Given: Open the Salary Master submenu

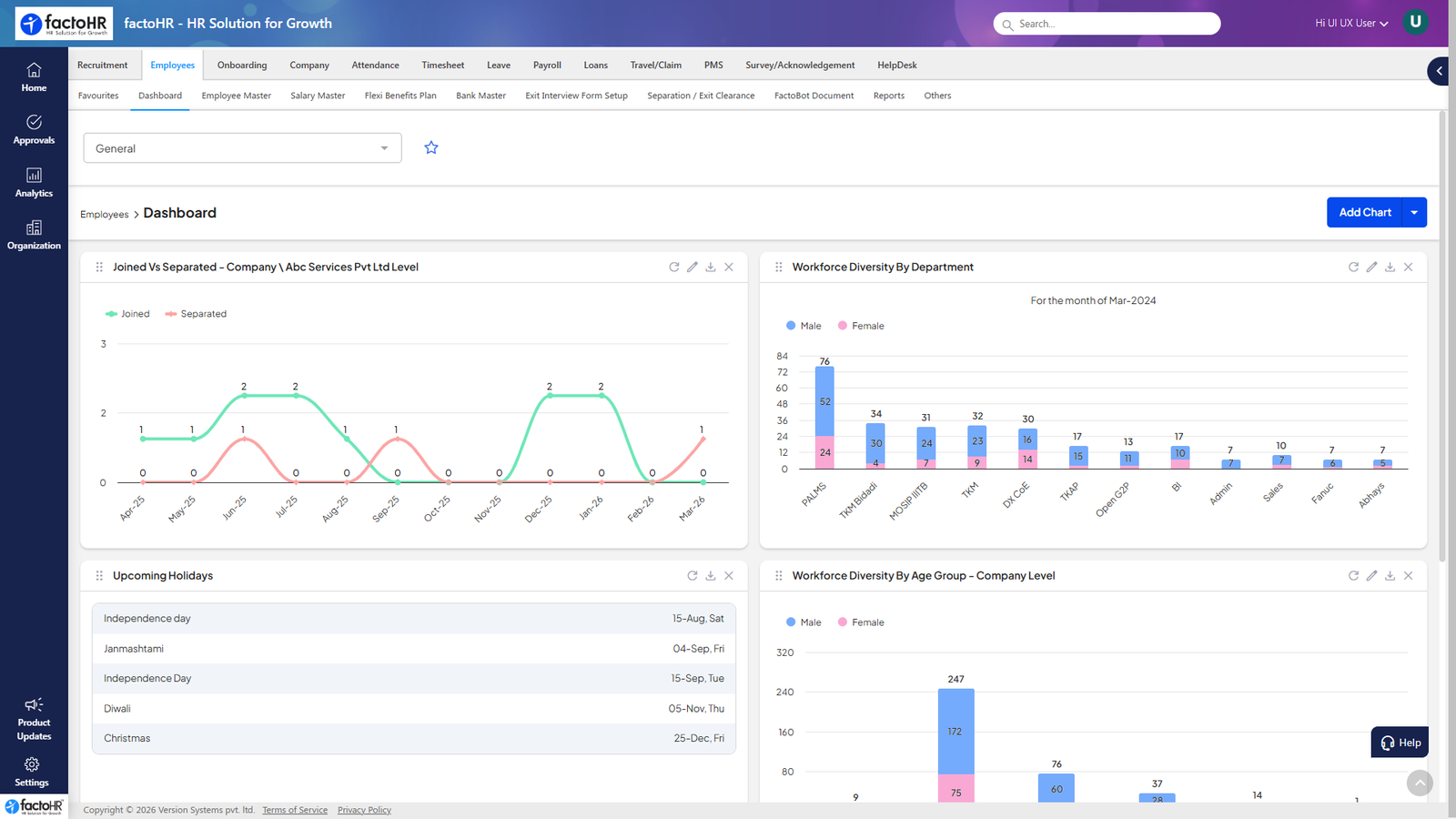Looking at the screenshot, I should tap(318, 96).
